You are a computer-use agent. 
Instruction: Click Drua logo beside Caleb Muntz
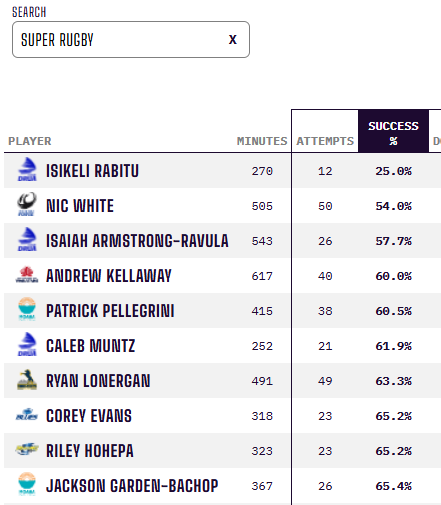(27, 344)
